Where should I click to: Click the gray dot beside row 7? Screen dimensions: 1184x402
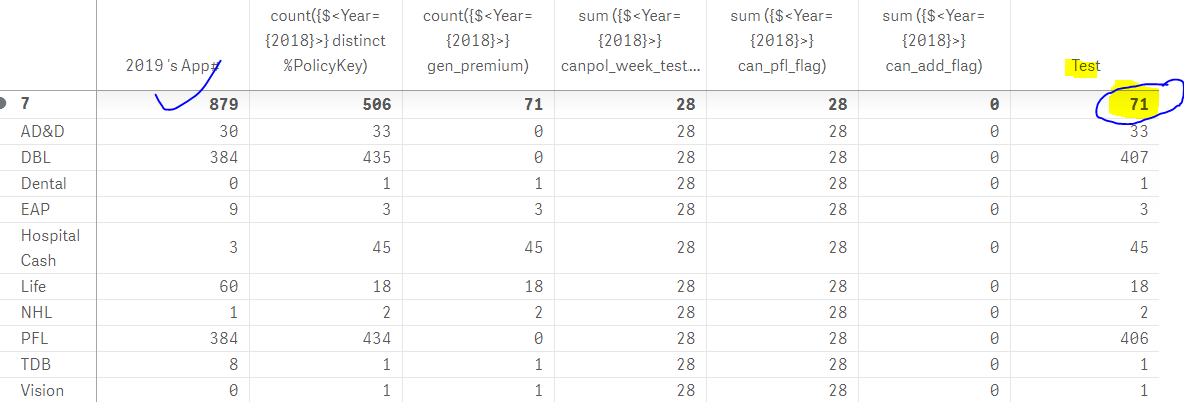click(x=5, y=104)
